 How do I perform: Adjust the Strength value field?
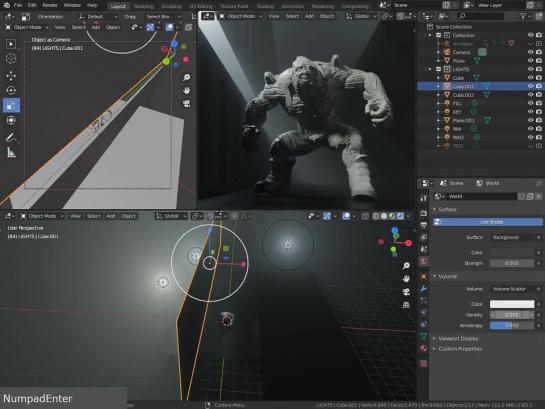[x=512, y=263]
